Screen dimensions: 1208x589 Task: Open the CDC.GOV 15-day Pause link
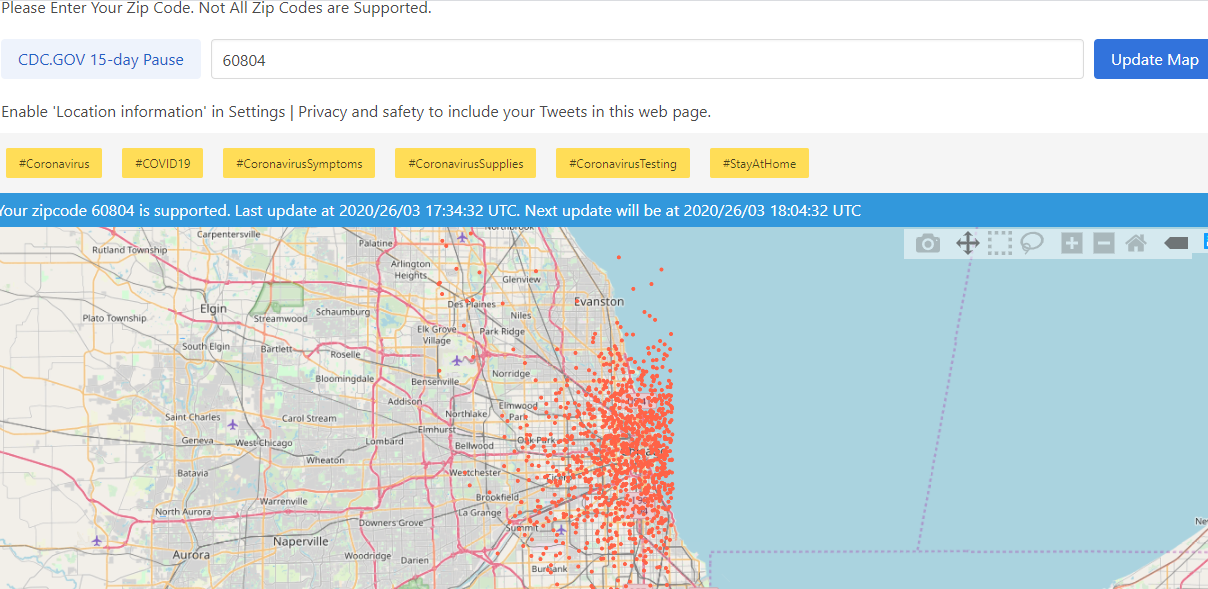101,59
